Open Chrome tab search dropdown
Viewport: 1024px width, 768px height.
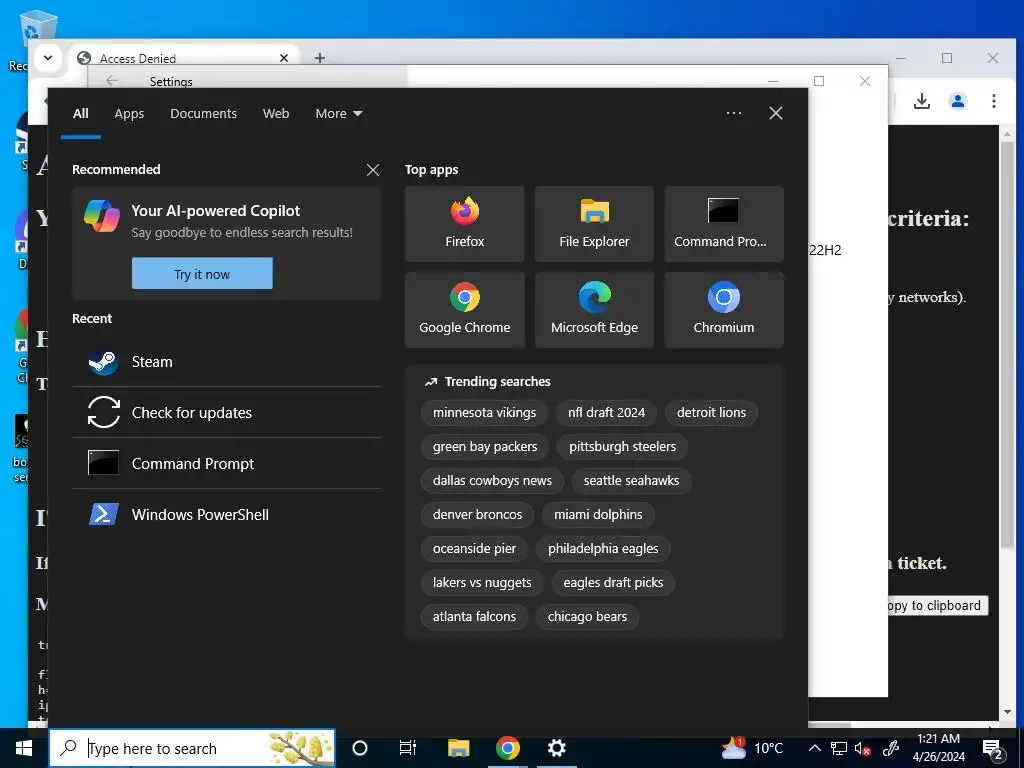point(48,57)
